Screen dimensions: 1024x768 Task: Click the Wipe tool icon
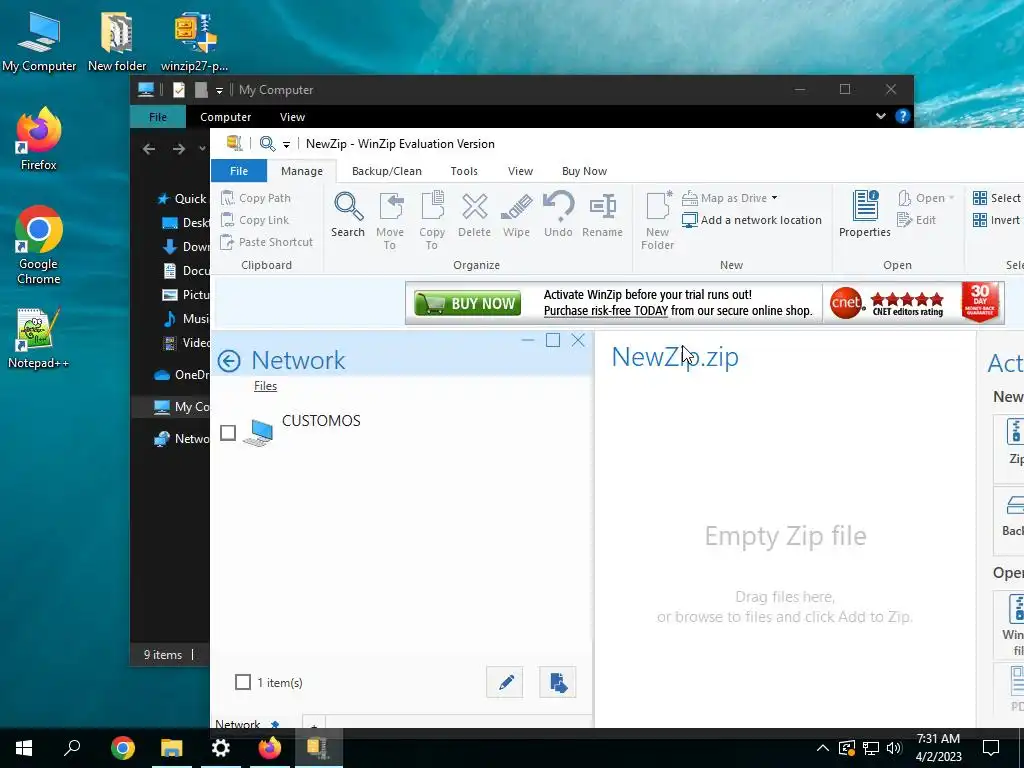click(x=516, y=214)
